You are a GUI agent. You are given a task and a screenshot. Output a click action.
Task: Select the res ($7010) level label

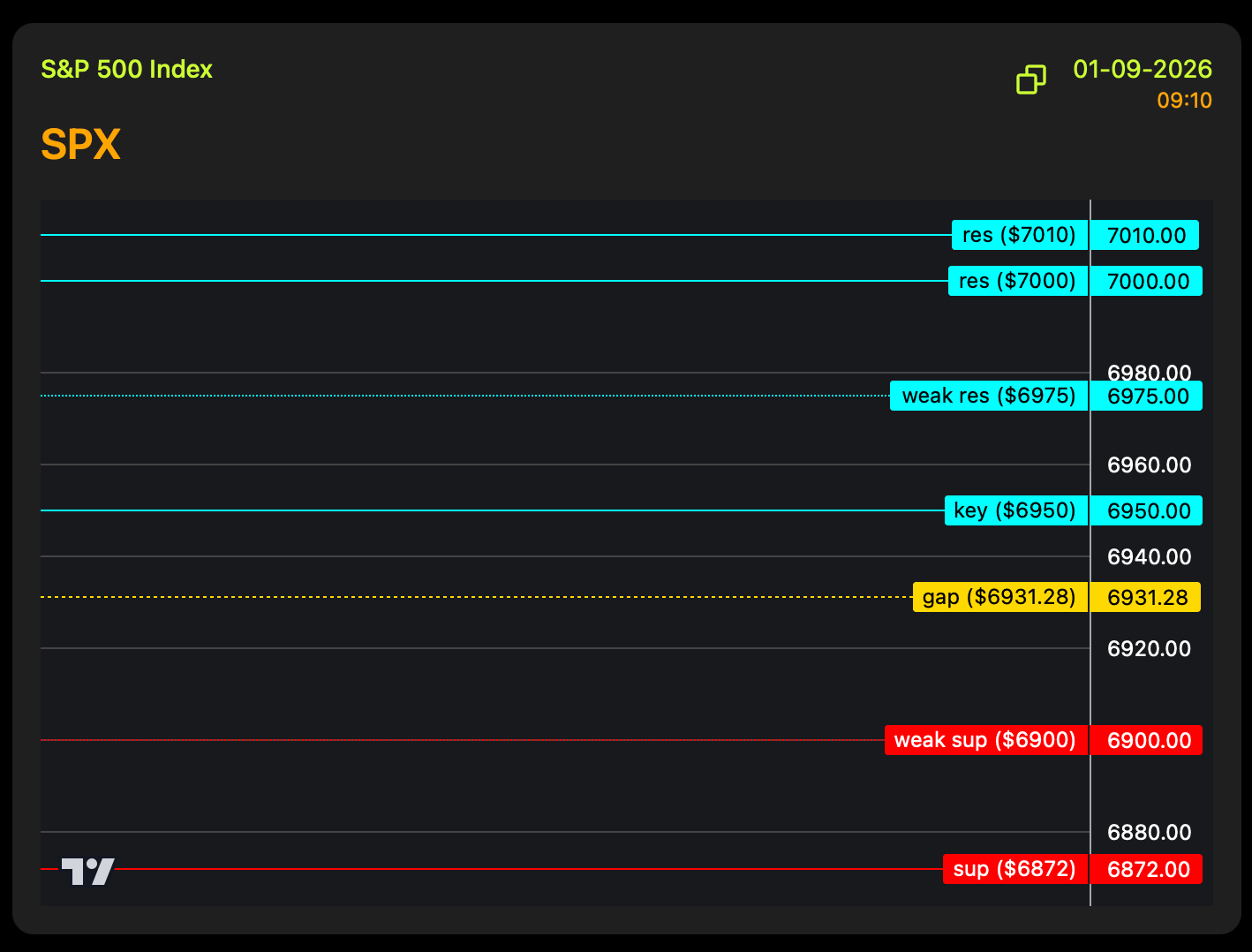pos(1019,235)
